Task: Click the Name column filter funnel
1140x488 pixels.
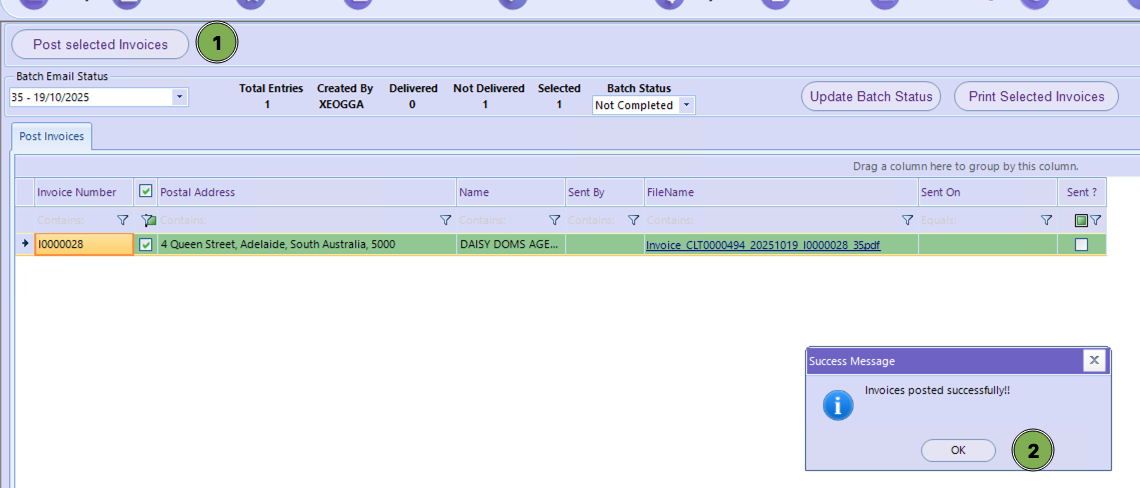Action: pyautogui.click(x=554, y=220)
